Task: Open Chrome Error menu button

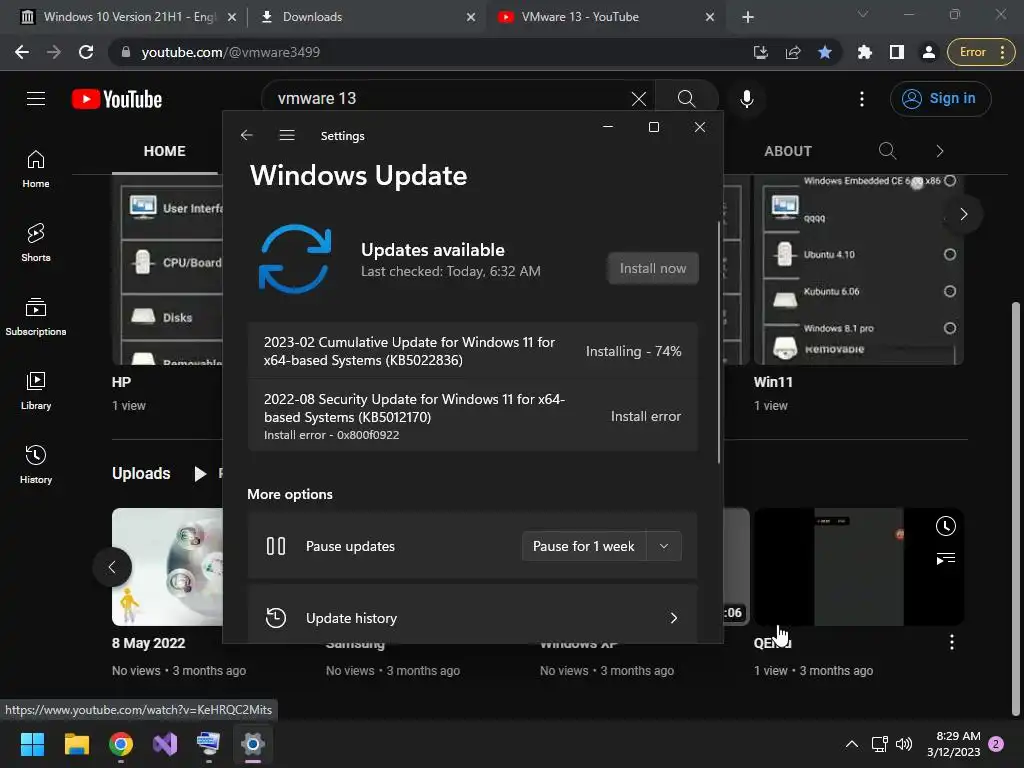Action: point(981,52)
